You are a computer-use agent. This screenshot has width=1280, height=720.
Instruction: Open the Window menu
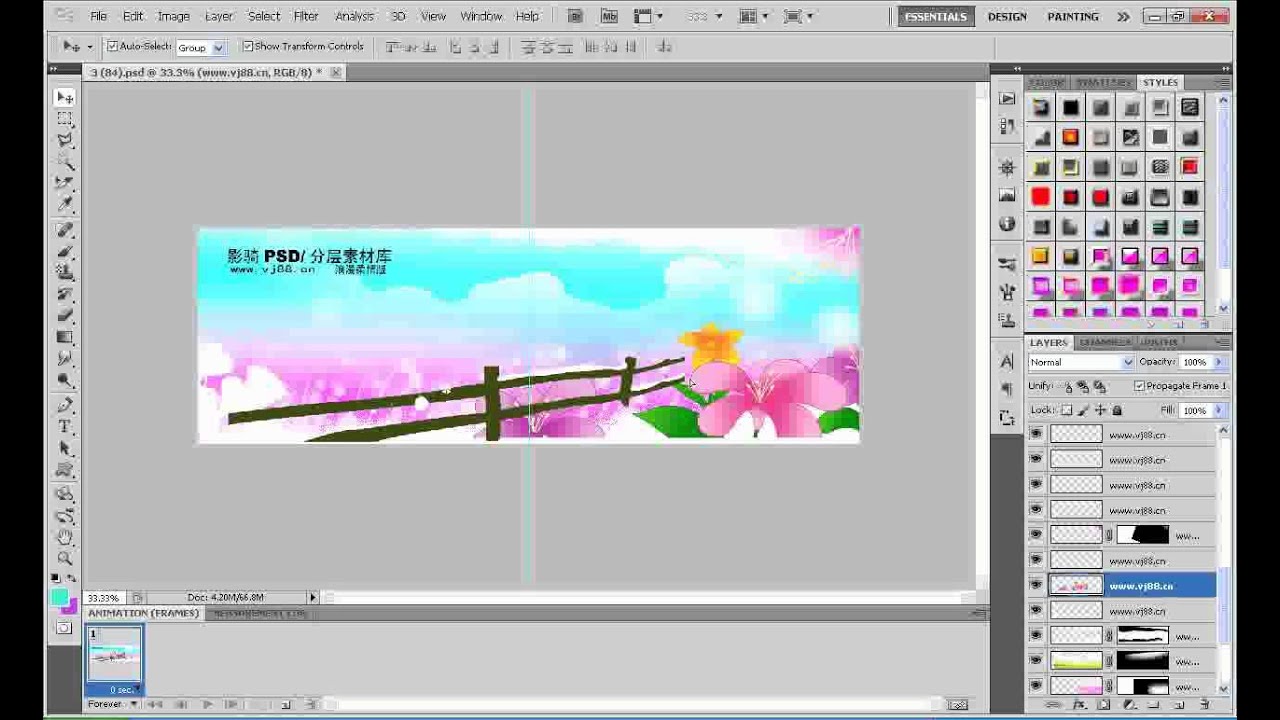pyautogui.click(x=481, y=16)
